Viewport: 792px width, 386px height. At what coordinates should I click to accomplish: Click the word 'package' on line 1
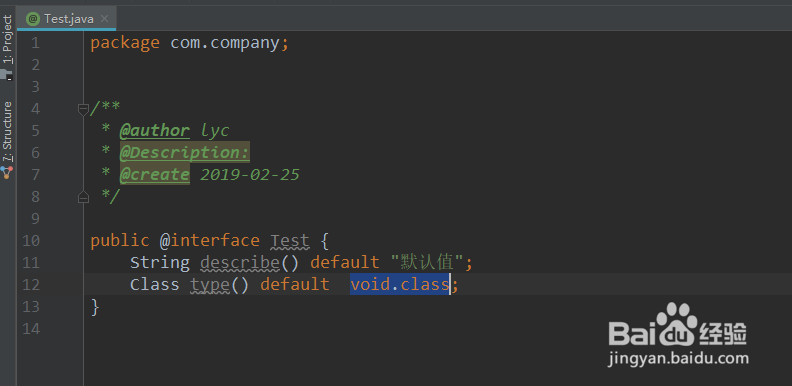pyautogui.click(x=125, y=43)
